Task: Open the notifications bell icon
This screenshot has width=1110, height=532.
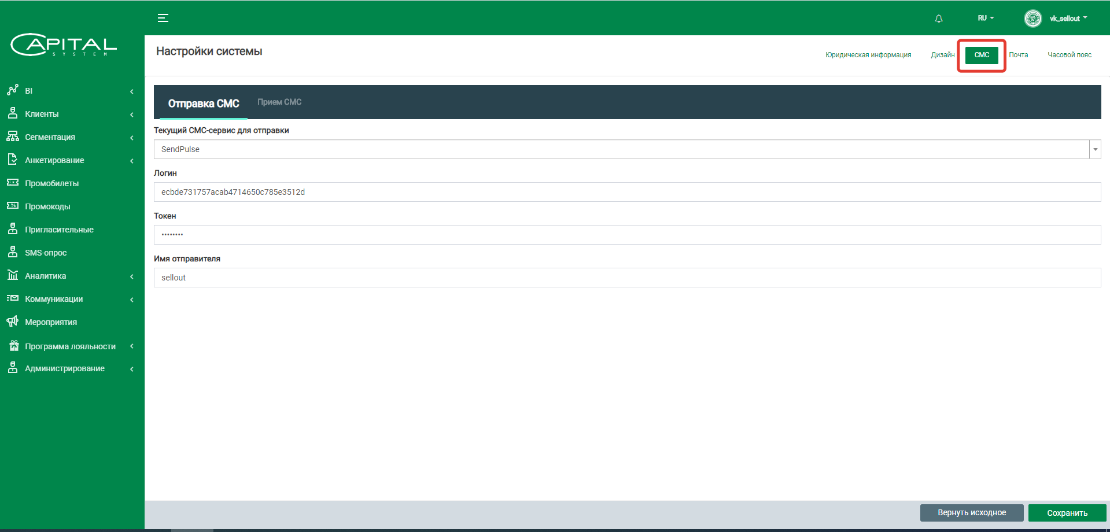Action: (939, 18)
